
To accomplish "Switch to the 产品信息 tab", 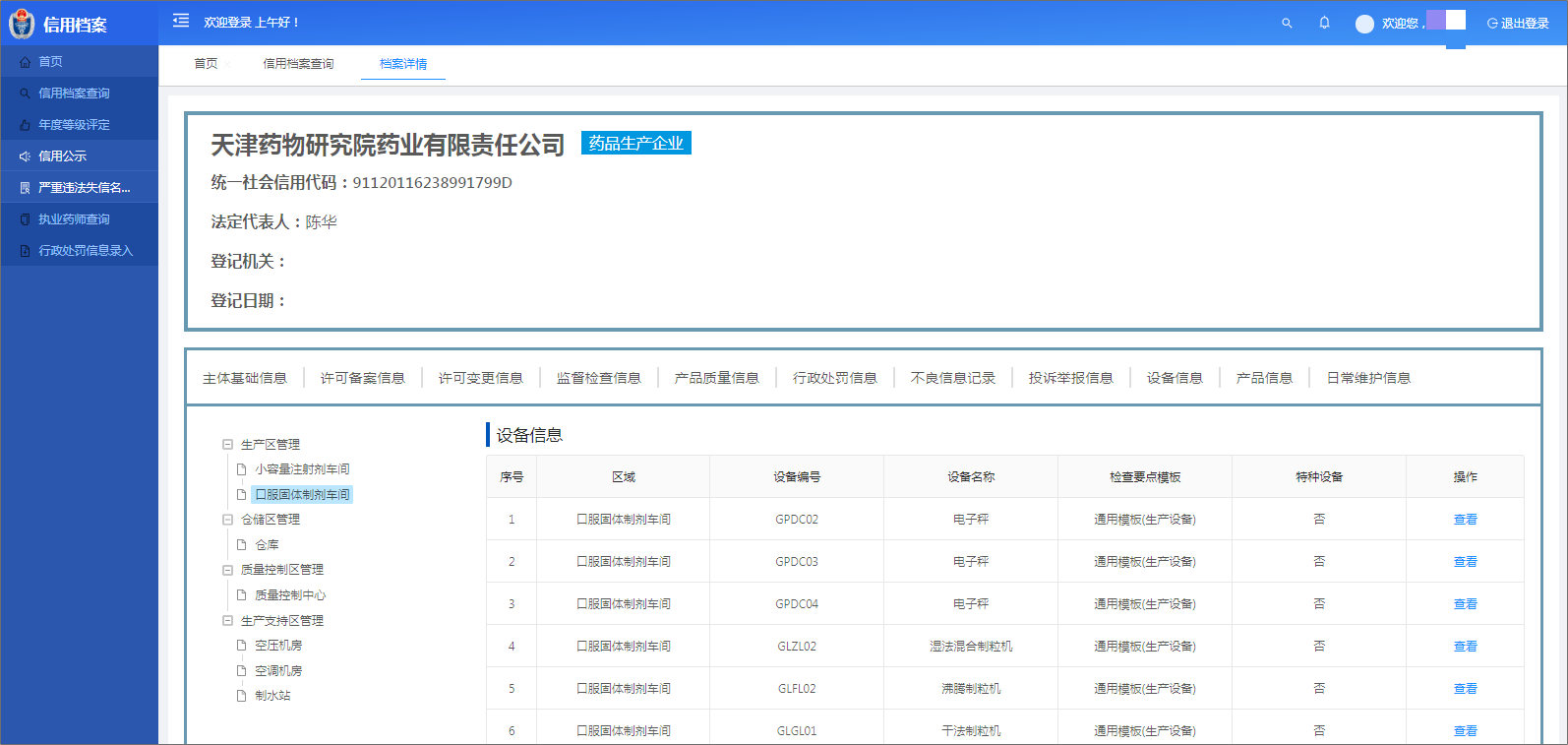I will click(x=1264, y=378).
